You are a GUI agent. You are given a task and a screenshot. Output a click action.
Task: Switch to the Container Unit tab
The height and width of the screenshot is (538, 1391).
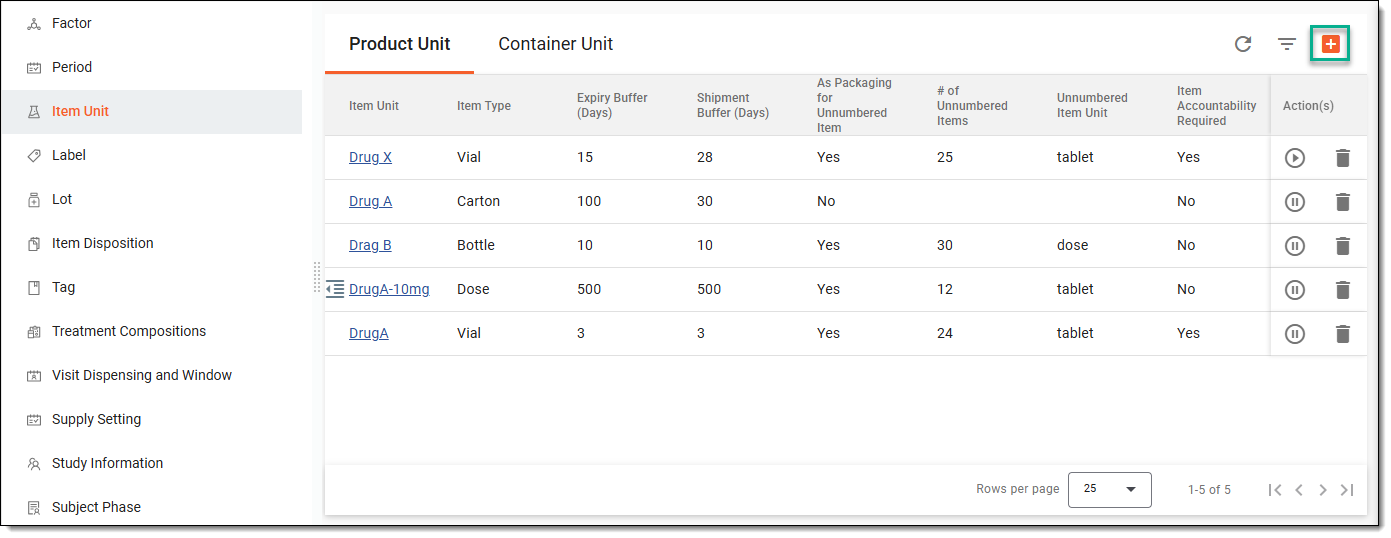coord(556,44)
